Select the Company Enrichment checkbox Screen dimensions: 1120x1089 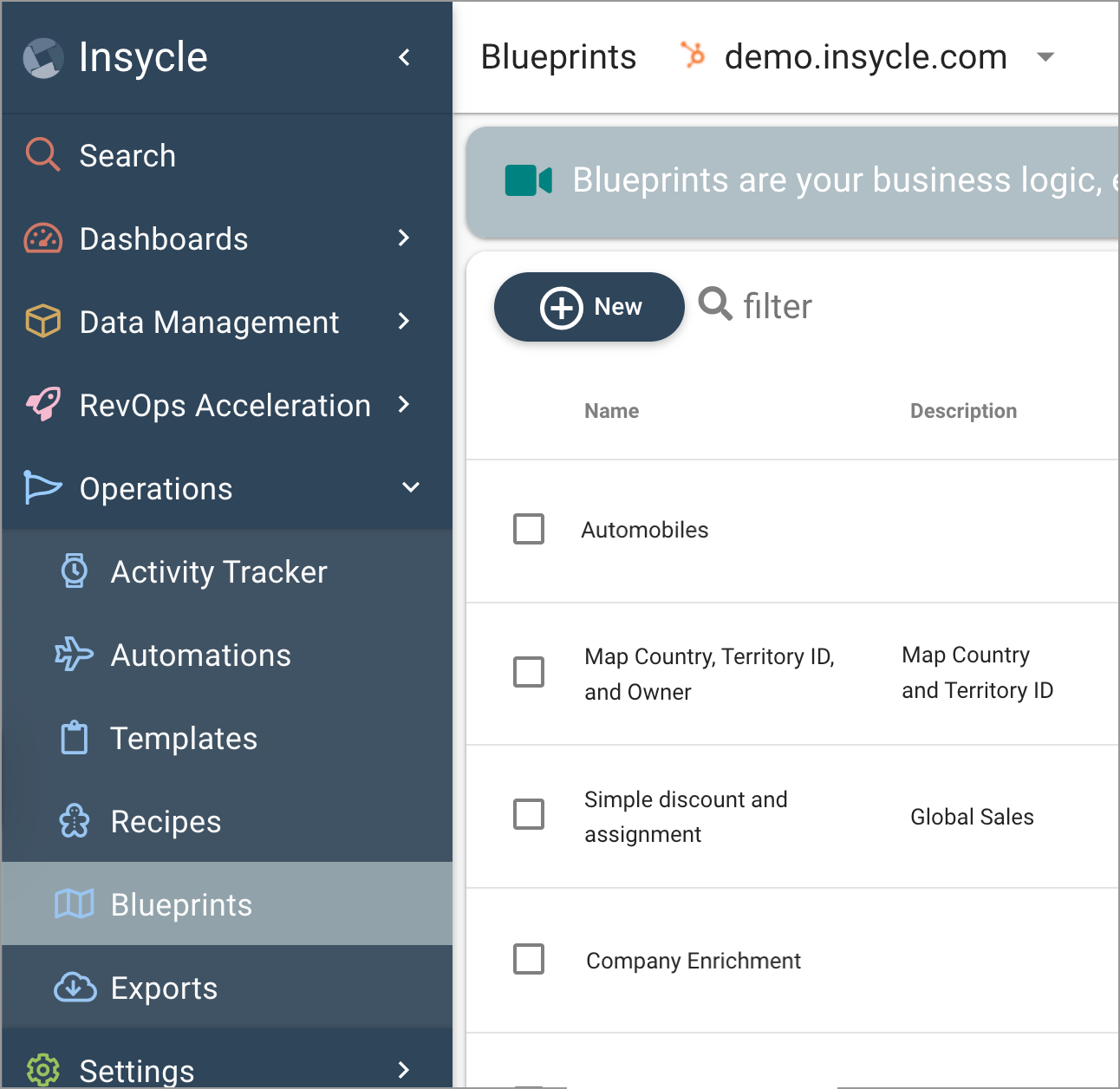529,959
